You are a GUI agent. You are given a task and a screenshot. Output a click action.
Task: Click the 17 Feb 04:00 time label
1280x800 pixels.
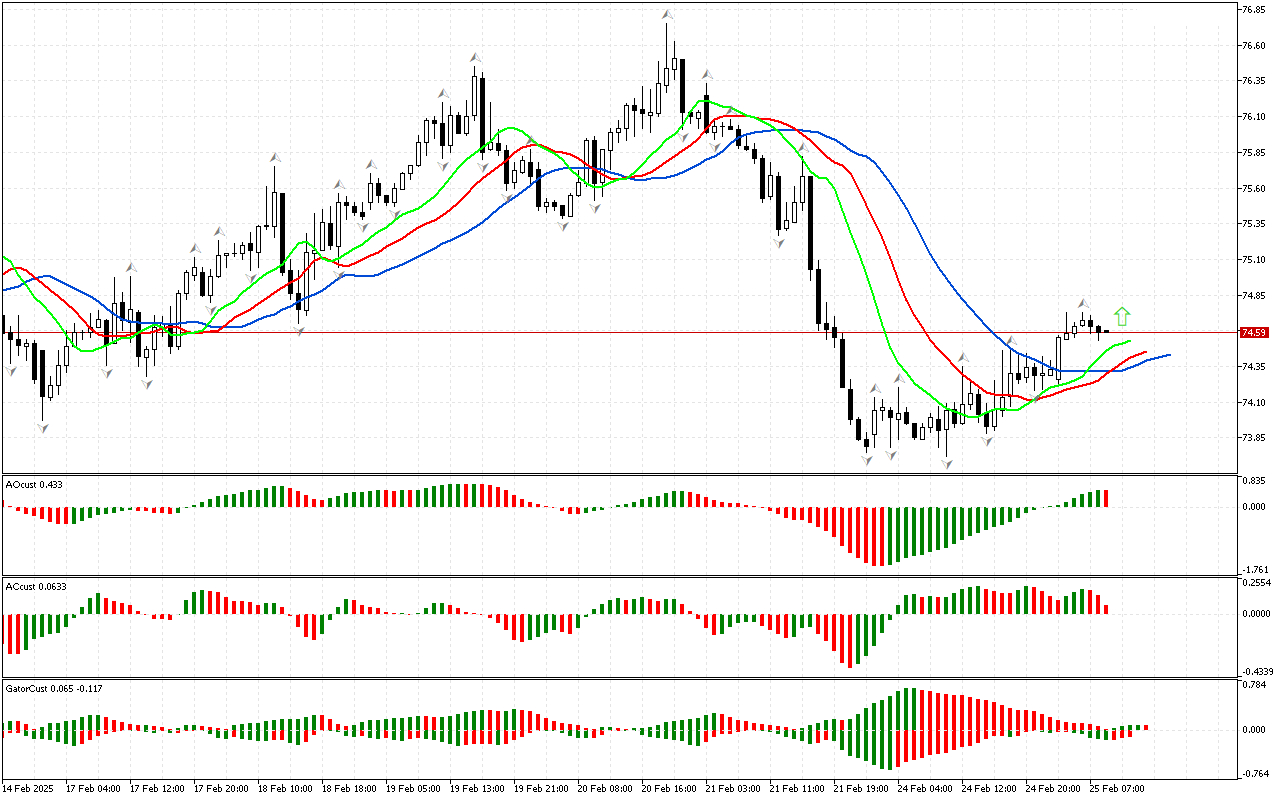[93, 788]
